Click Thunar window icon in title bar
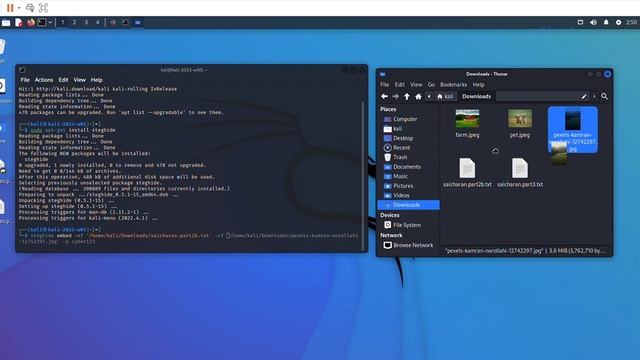This screenshot has width=640, height=360. 382,74
